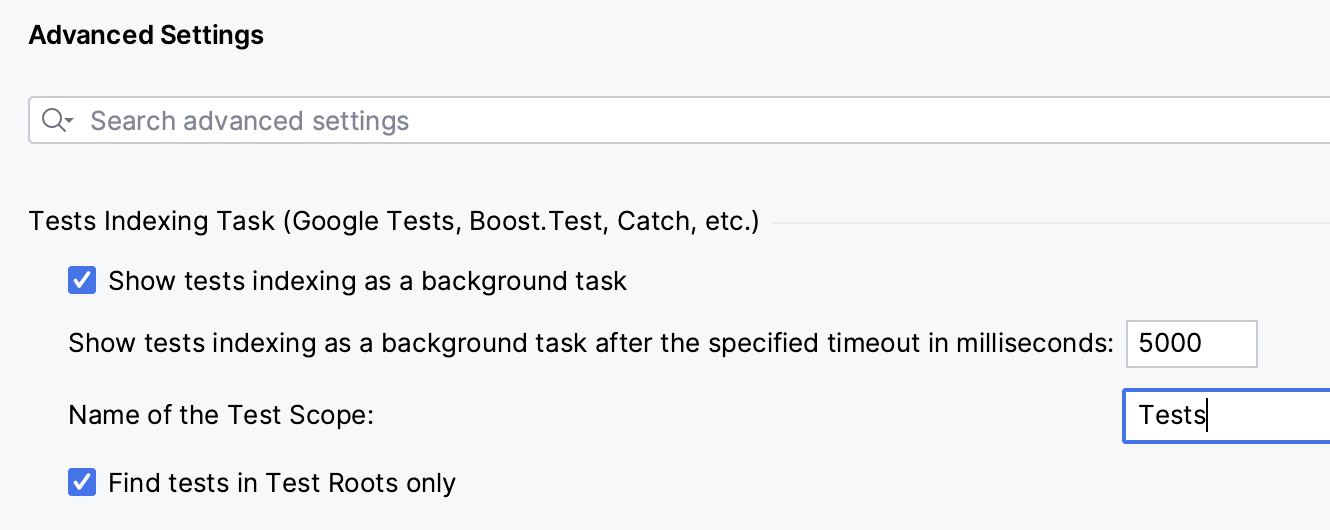Click the timeout in milliseconds label text

coord(590,344)
